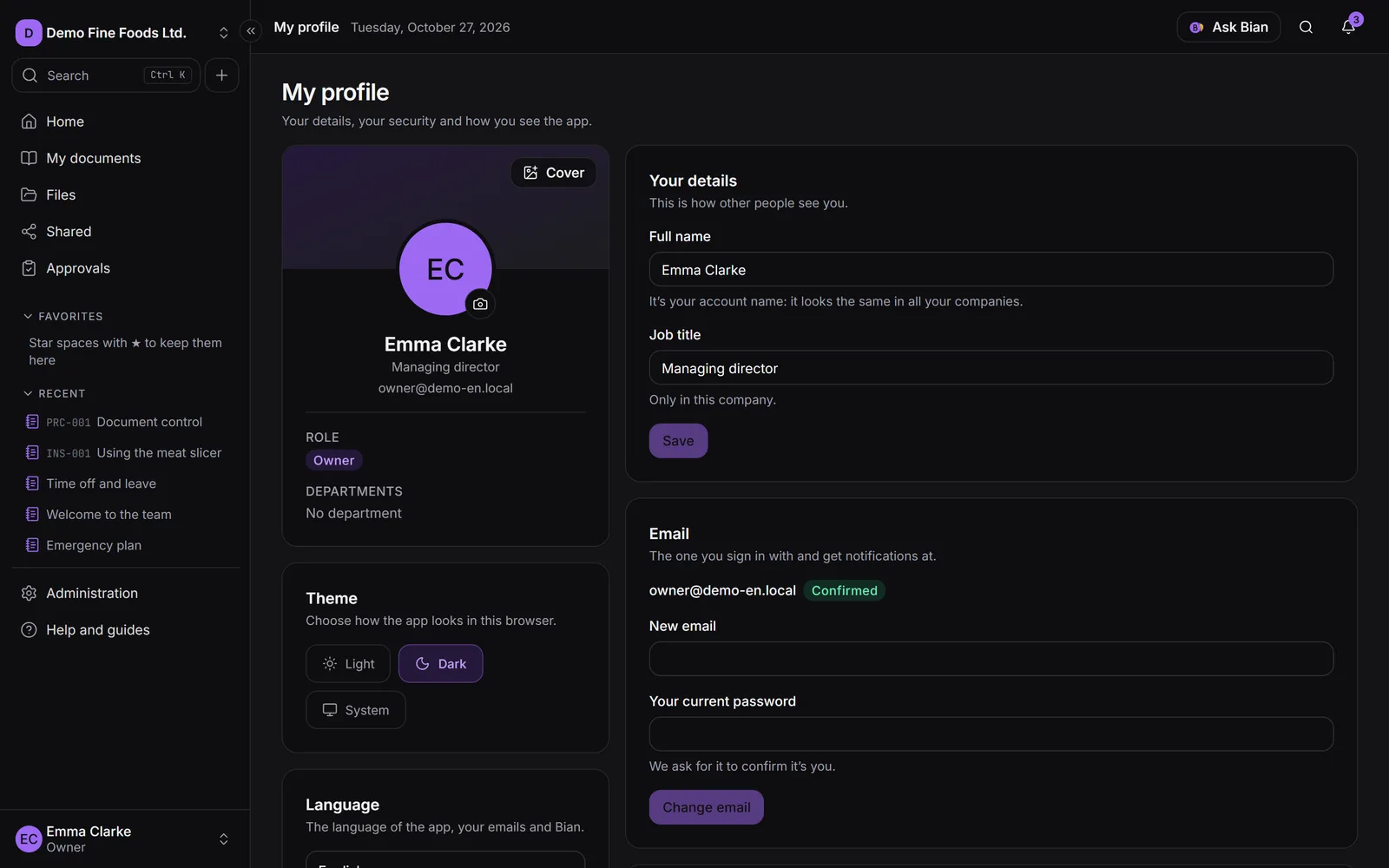Click the Approvals clipboard icon
Screen dimensions: 1389x868
(29, 268)
